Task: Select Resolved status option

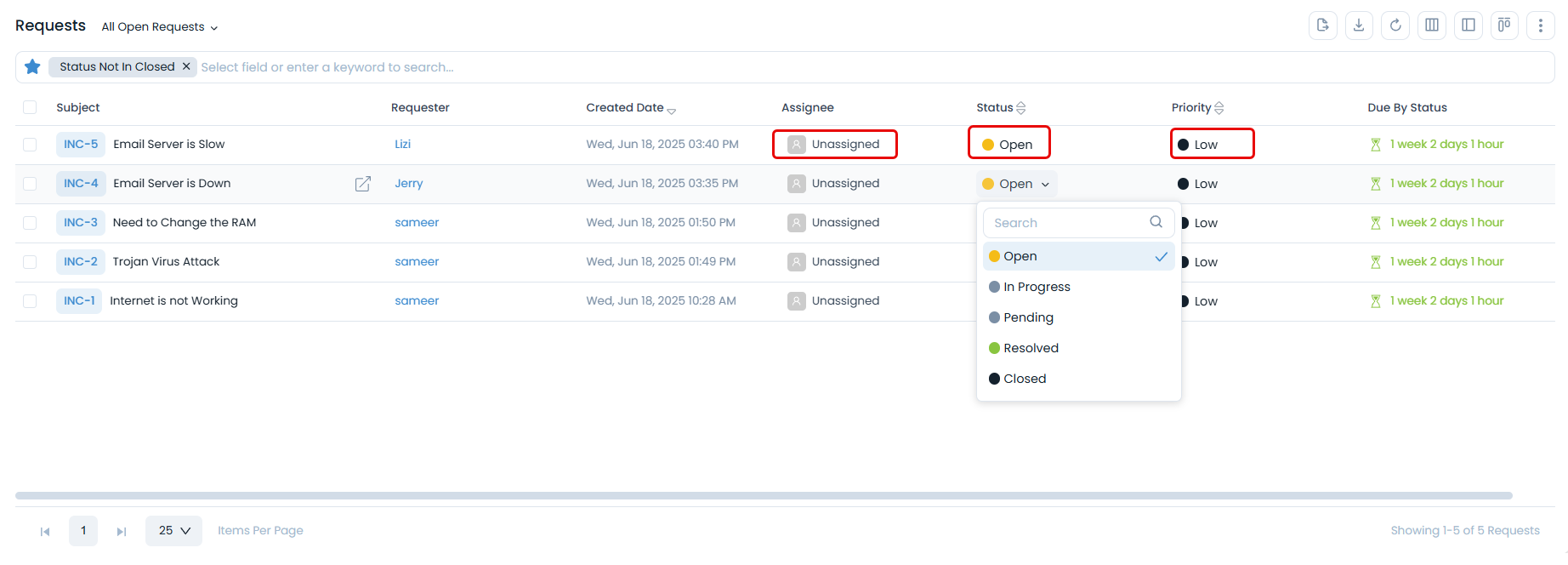Action: pyautogui.click(x=1079, y=348)
